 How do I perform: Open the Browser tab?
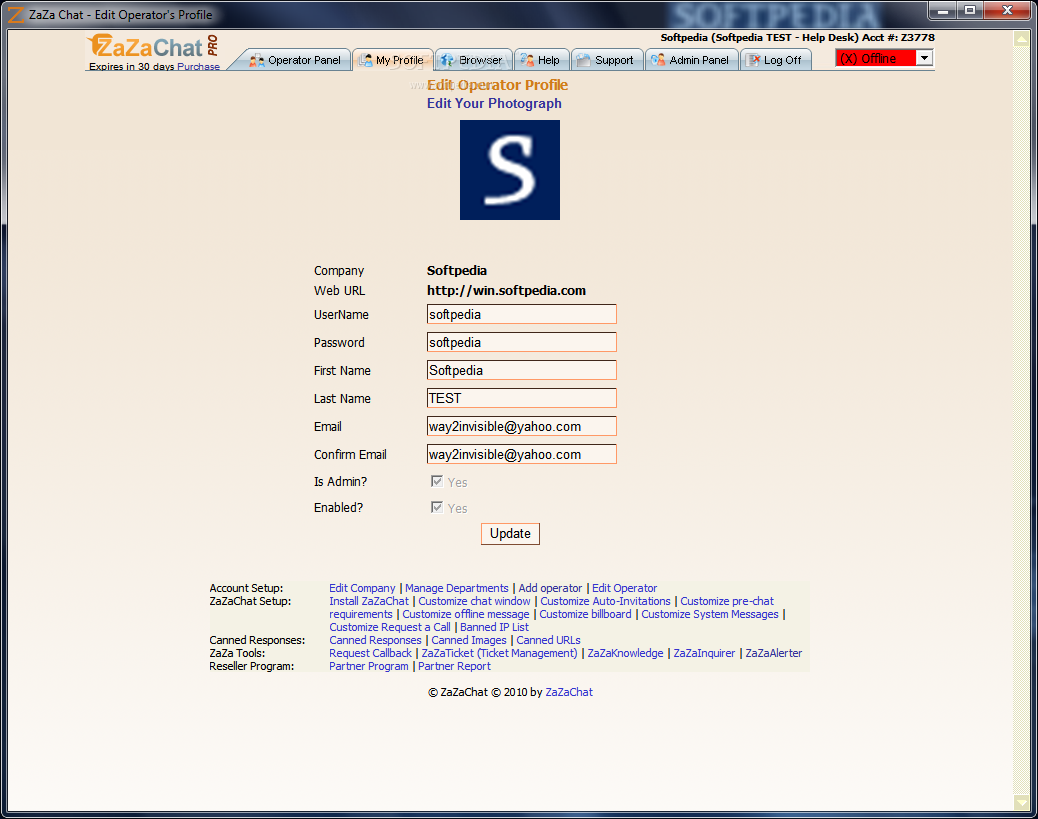[473, 60]
